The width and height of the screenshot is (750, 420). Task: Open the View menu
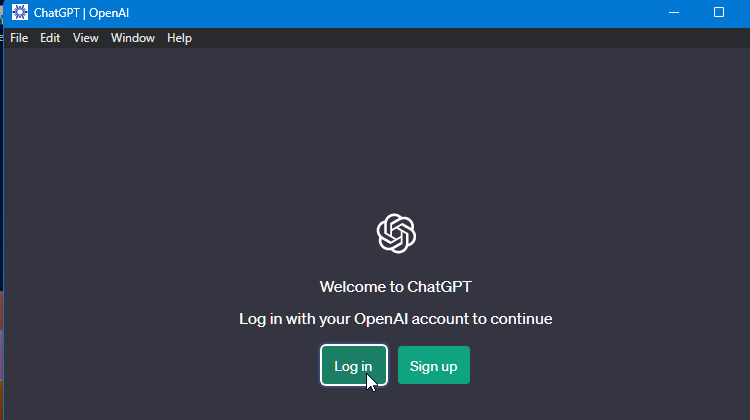[86, 38]
